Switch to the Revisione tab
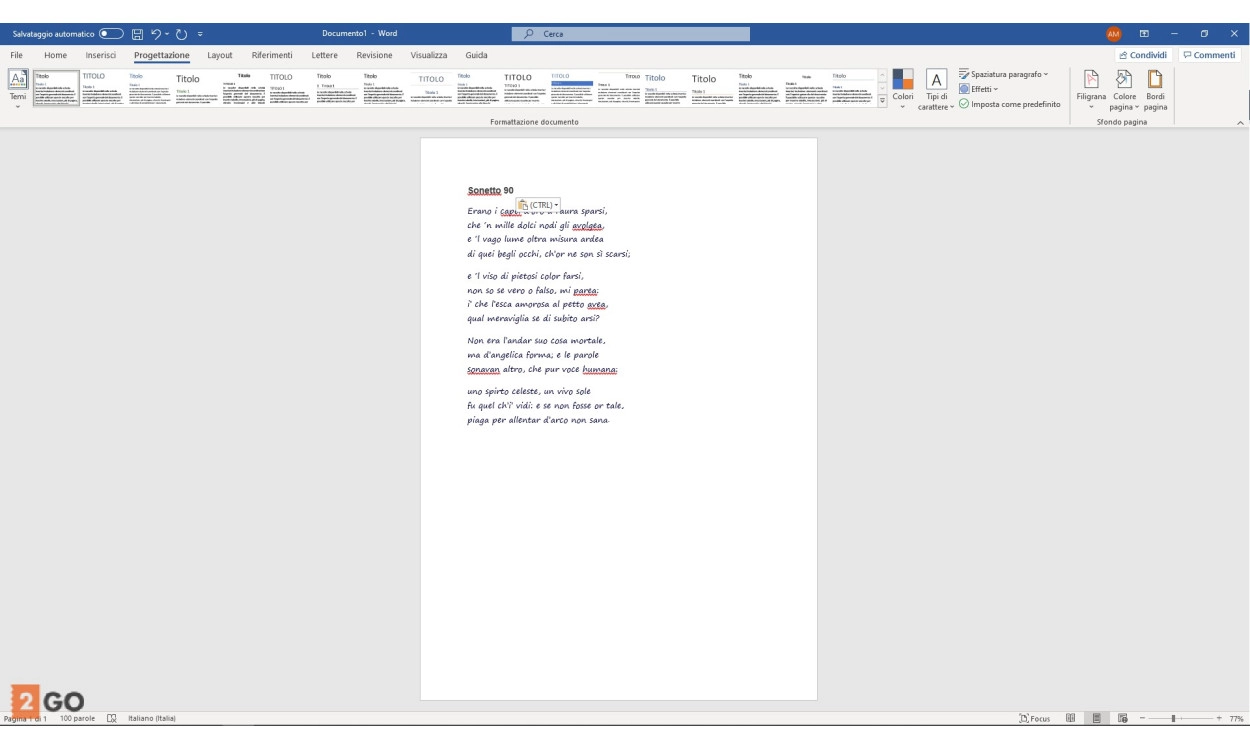The width and height of the screenshot is (1250, 750). point(374,56)
